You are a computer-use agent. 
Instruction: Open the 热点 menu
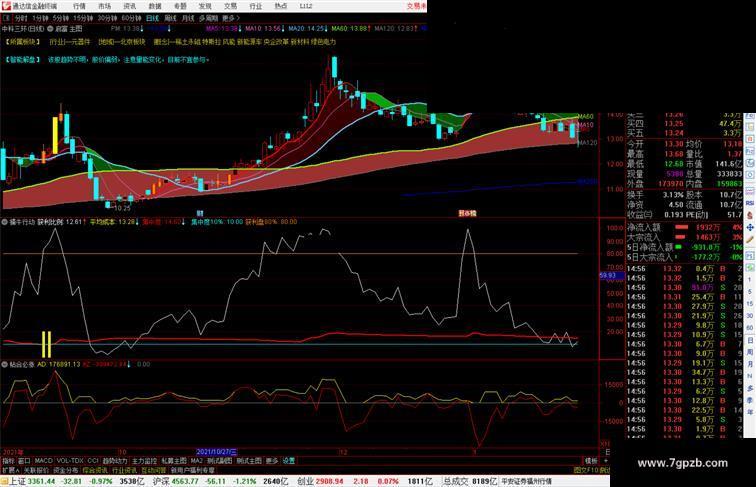(x=281, y=6)
